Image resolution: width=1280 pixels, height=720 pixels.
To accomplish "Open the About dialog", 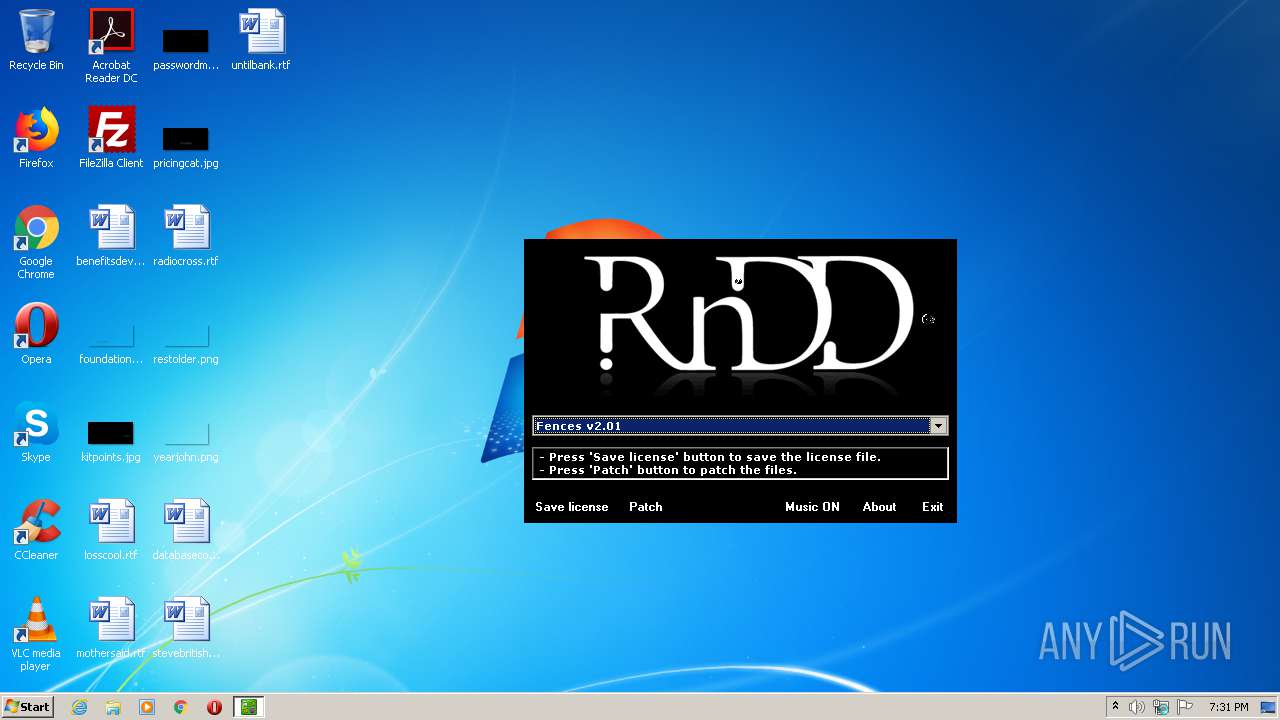I will pos(880,507).
